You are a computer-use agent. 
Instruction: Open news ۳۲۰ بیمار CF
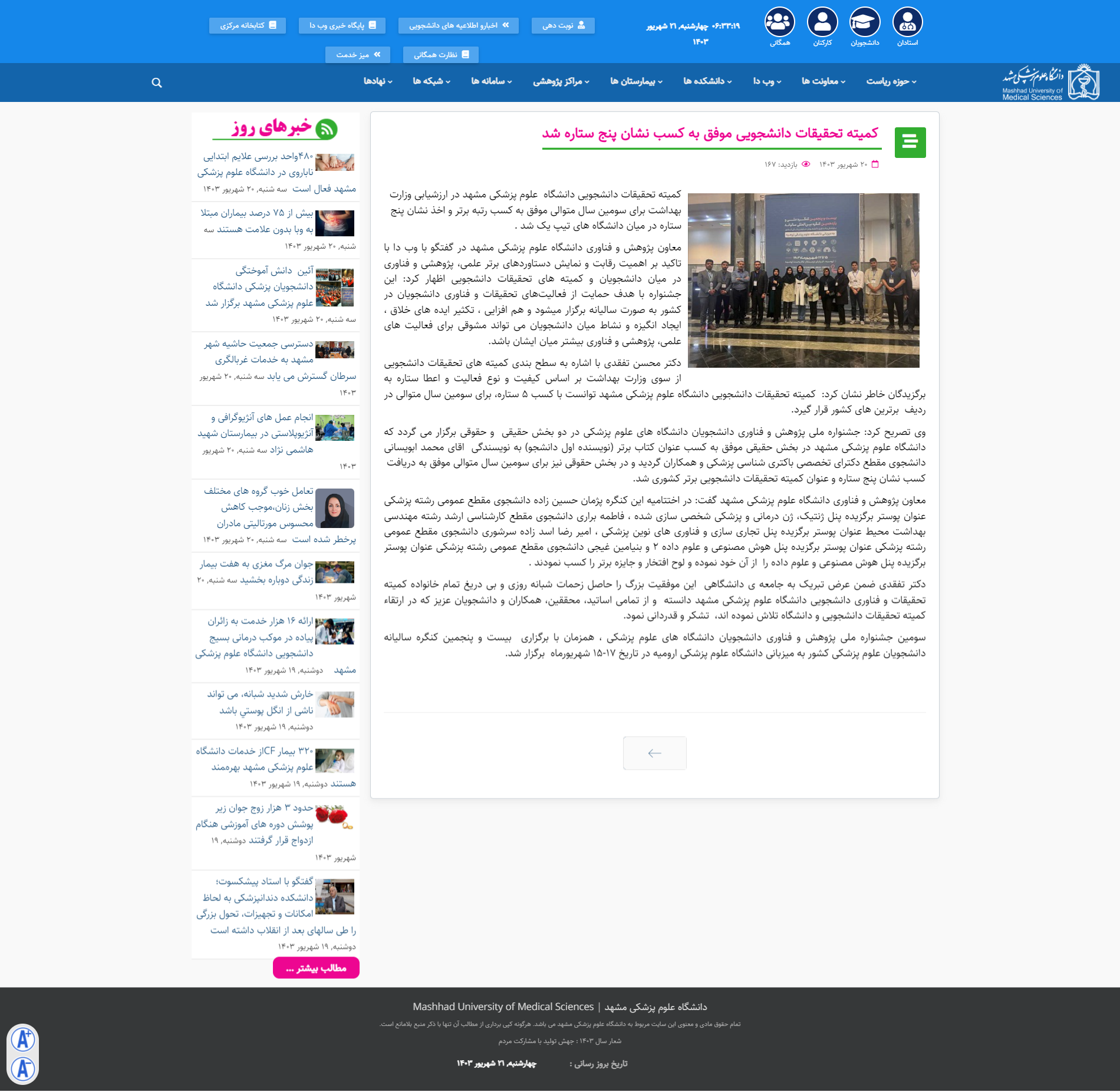pyautogui.click(x=255, y=767)
